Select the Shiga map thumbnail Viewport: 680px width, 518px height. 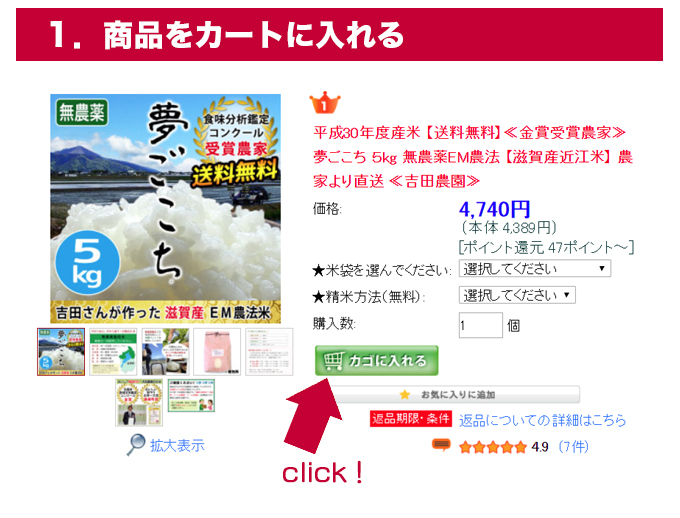(x=113, y=352)
